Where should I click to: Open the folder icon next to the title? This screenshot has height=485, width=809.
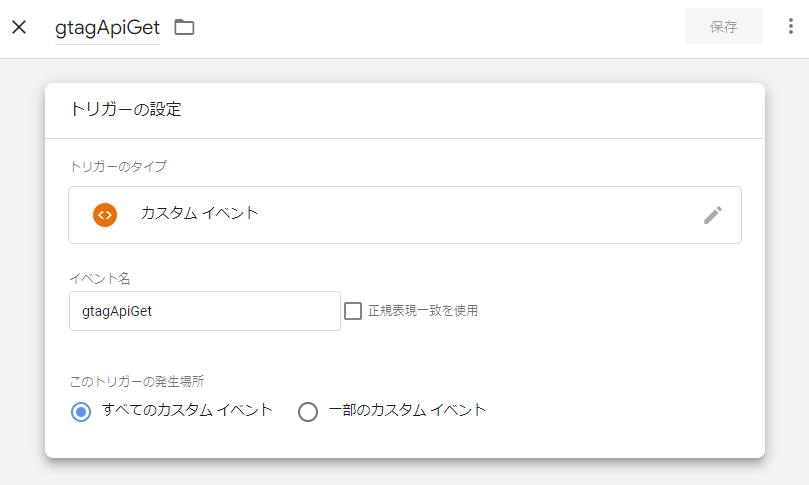coord(184,27)
